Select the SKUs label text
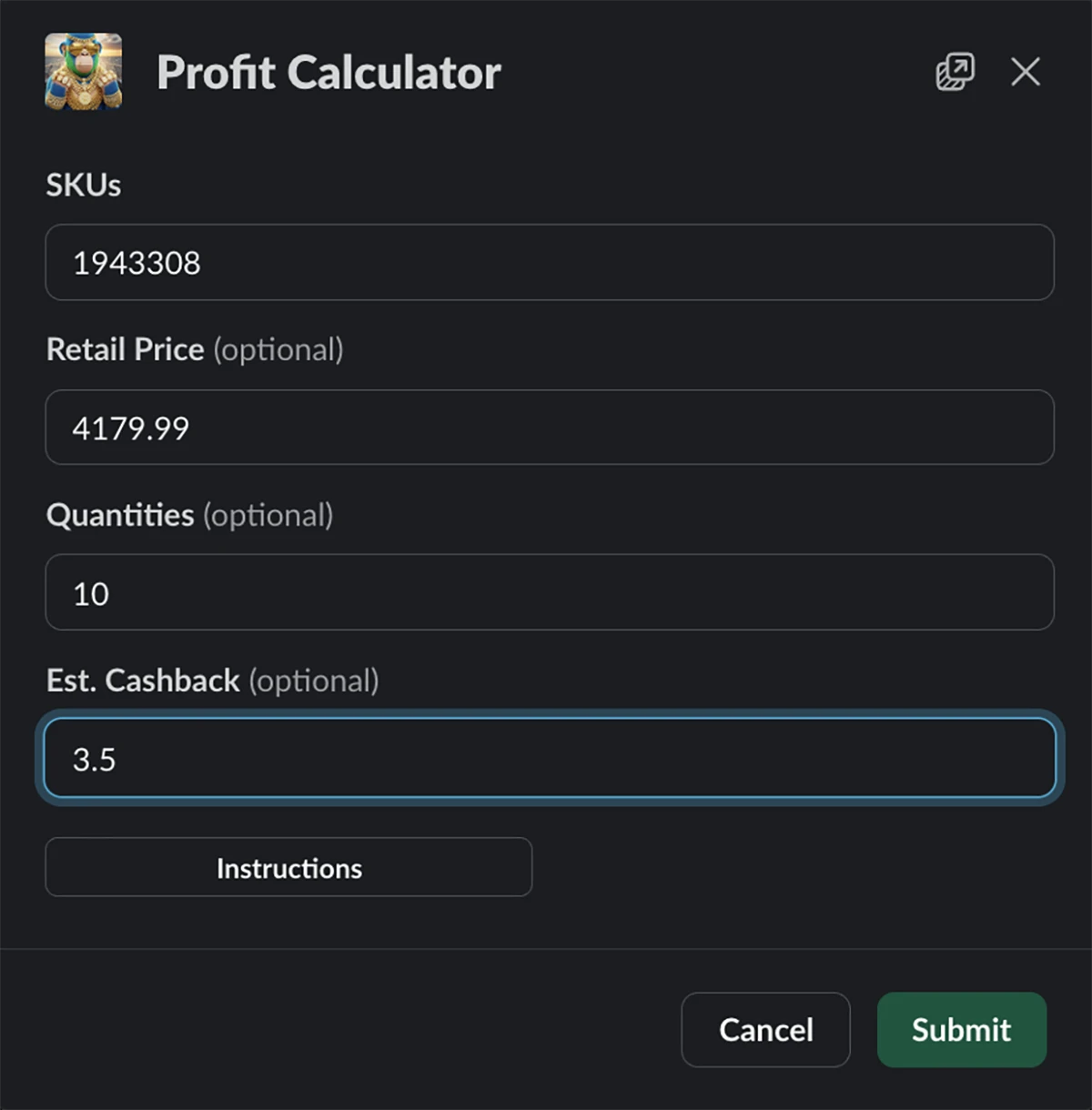The height and width of the screenshot is (1110, 1092). pyautogui.click(x=84, y=185)
